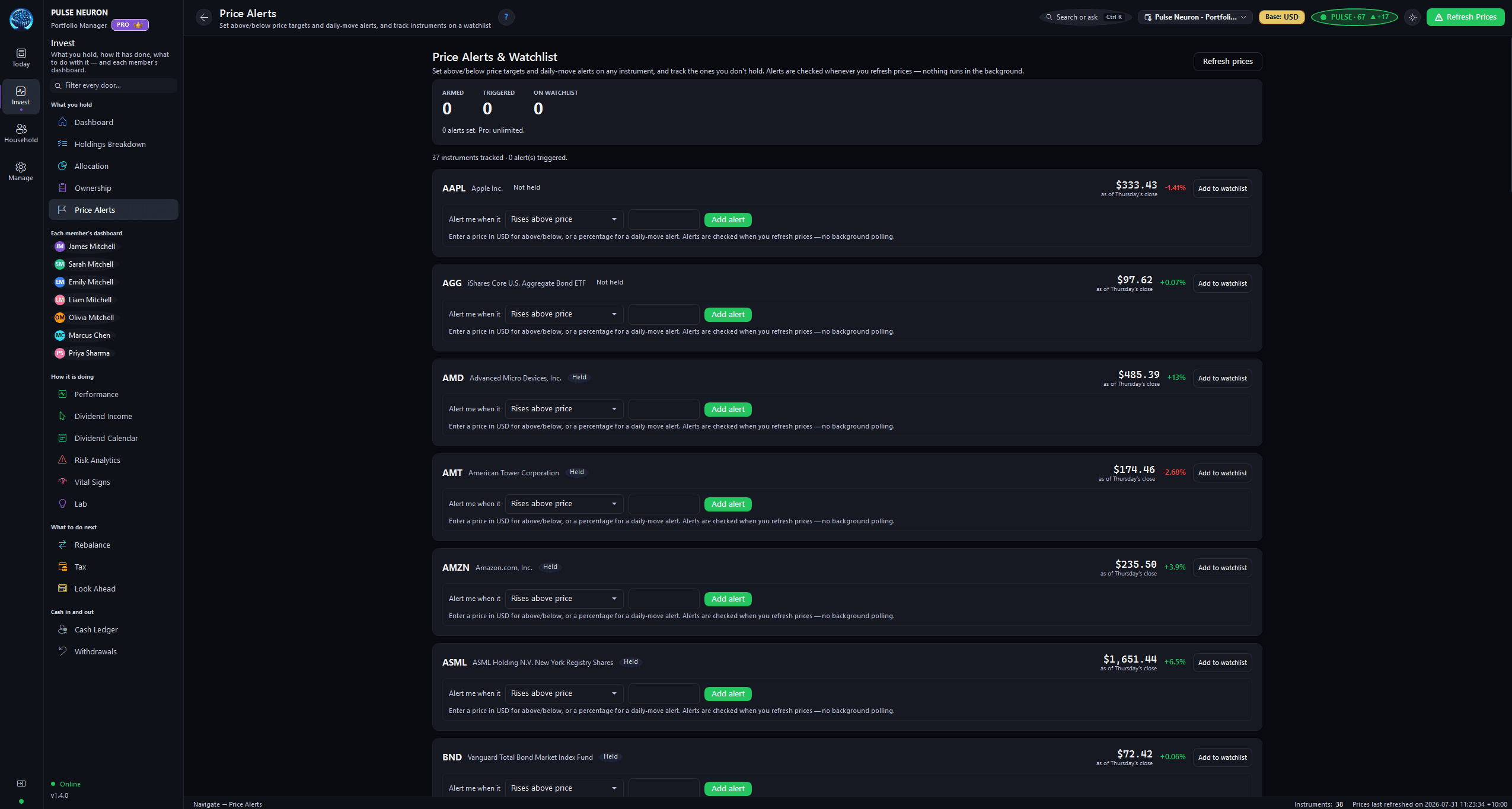Open Marcus Chen's dashboard
1512x809 pixels.
83,335
